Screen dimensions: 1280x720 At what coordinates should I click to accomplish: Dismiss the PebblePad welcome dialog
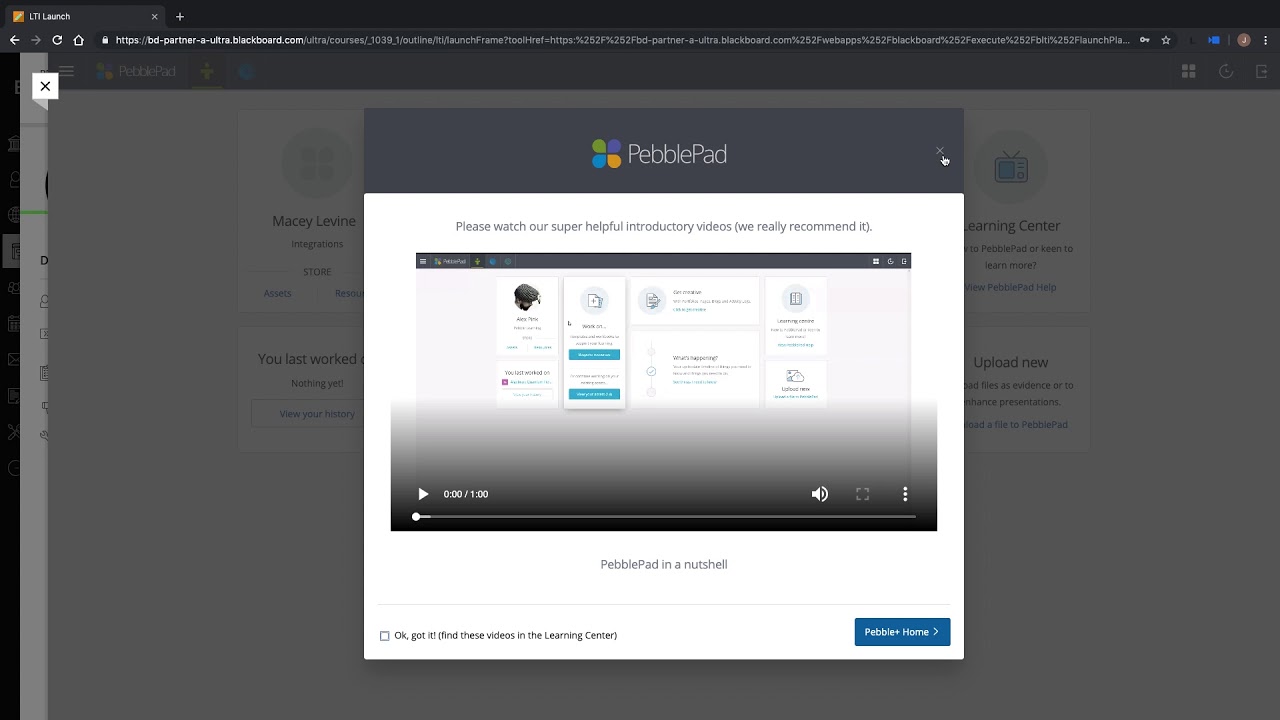coord(940,152)
